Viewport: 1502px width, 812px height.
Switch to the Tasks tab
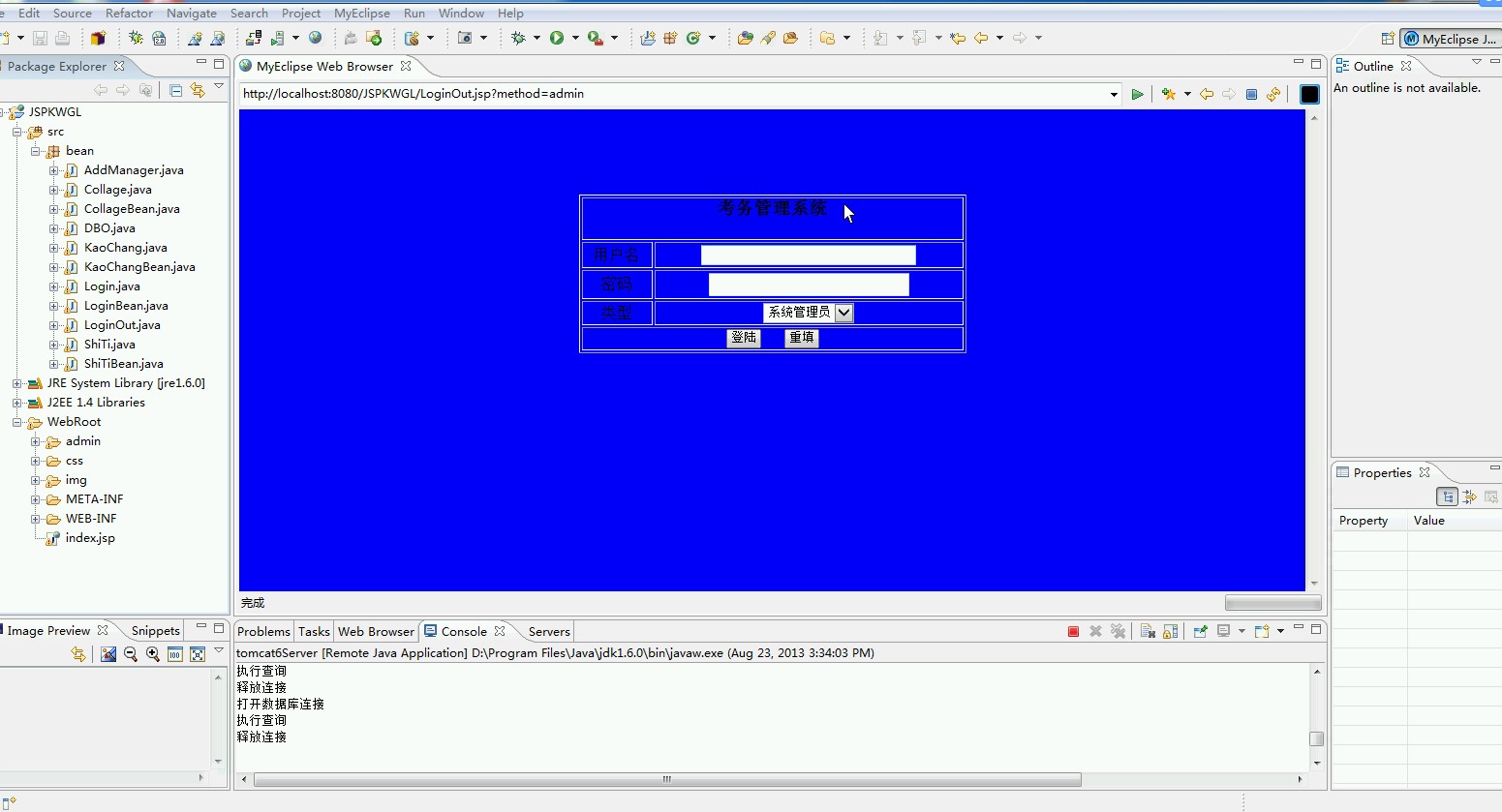point(314,631)
